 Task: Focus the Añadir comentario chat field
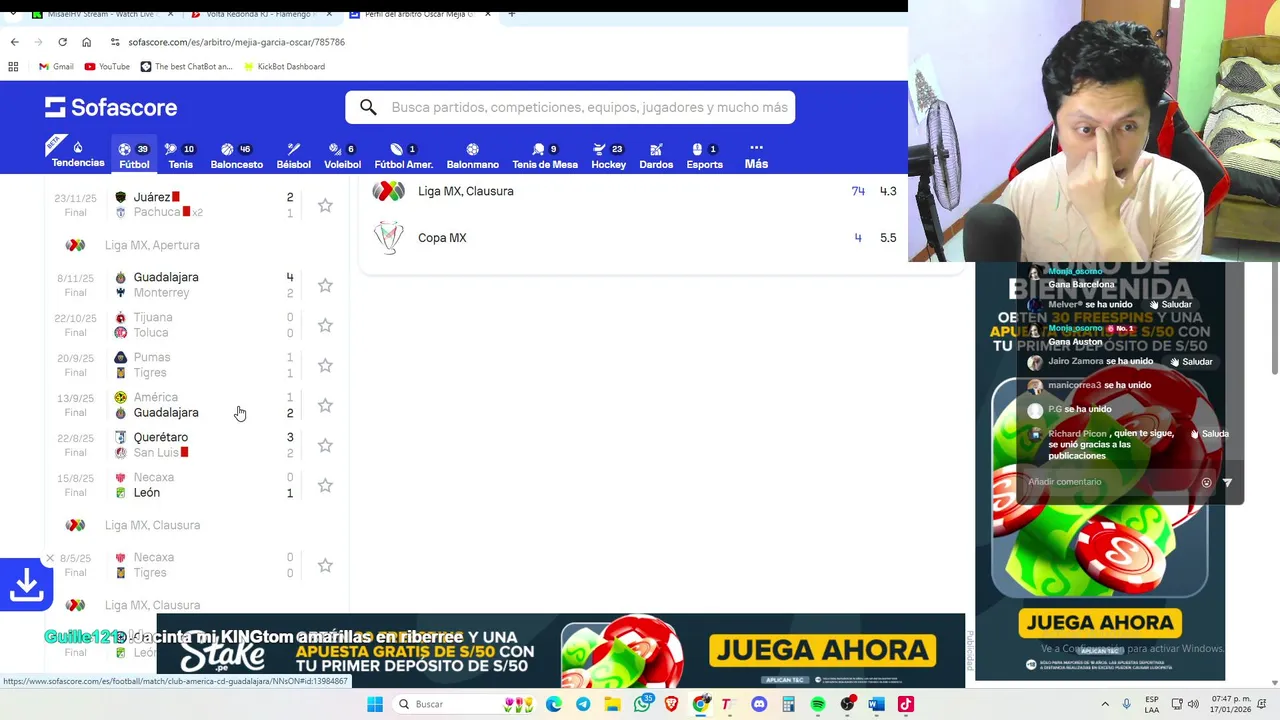[x=1110, y=482]
